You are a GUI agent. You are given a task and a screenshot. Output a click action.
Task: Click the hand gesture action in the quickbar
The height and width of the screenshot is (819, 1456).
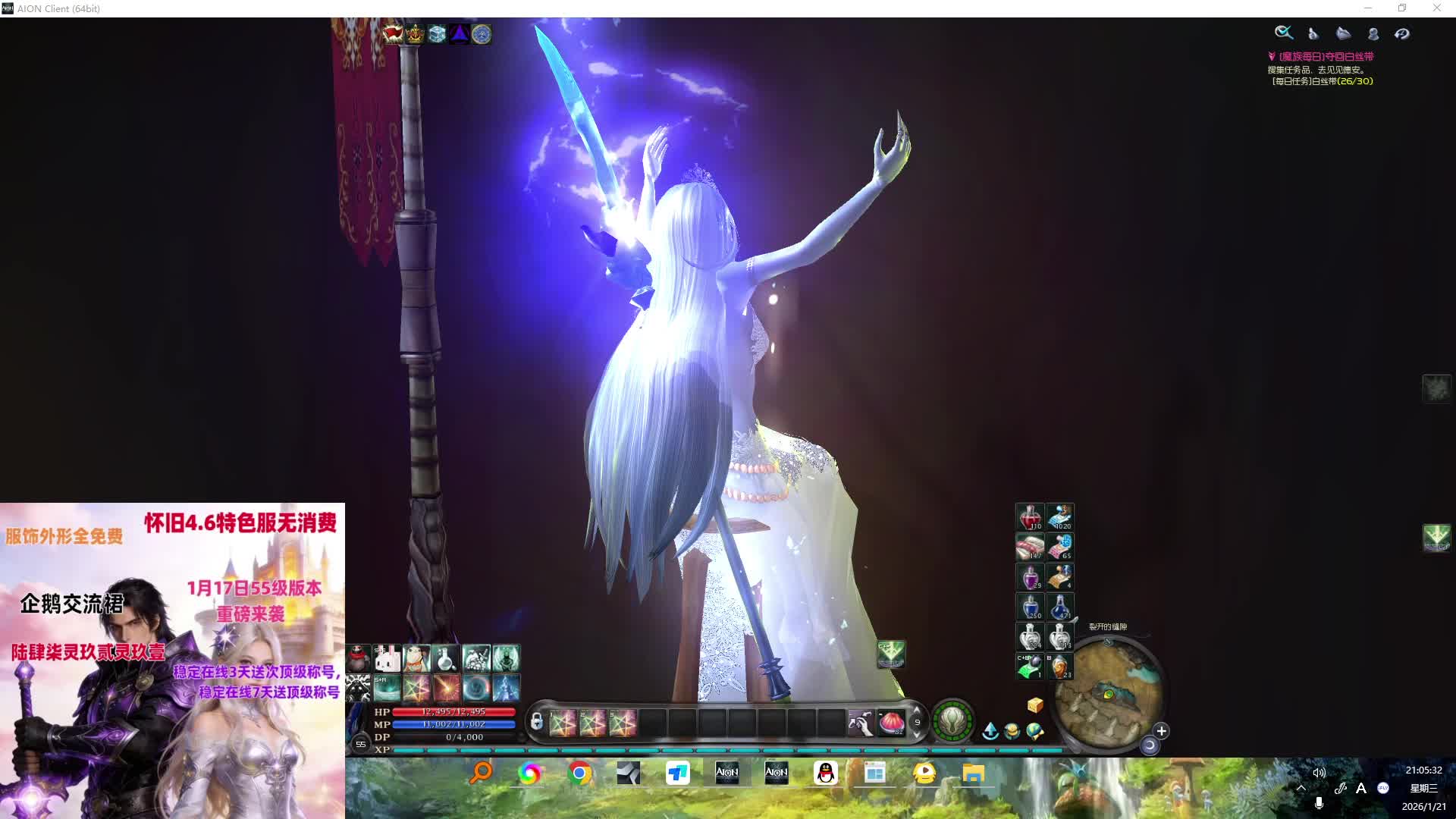pyautogui.click(x=861, y=723)
